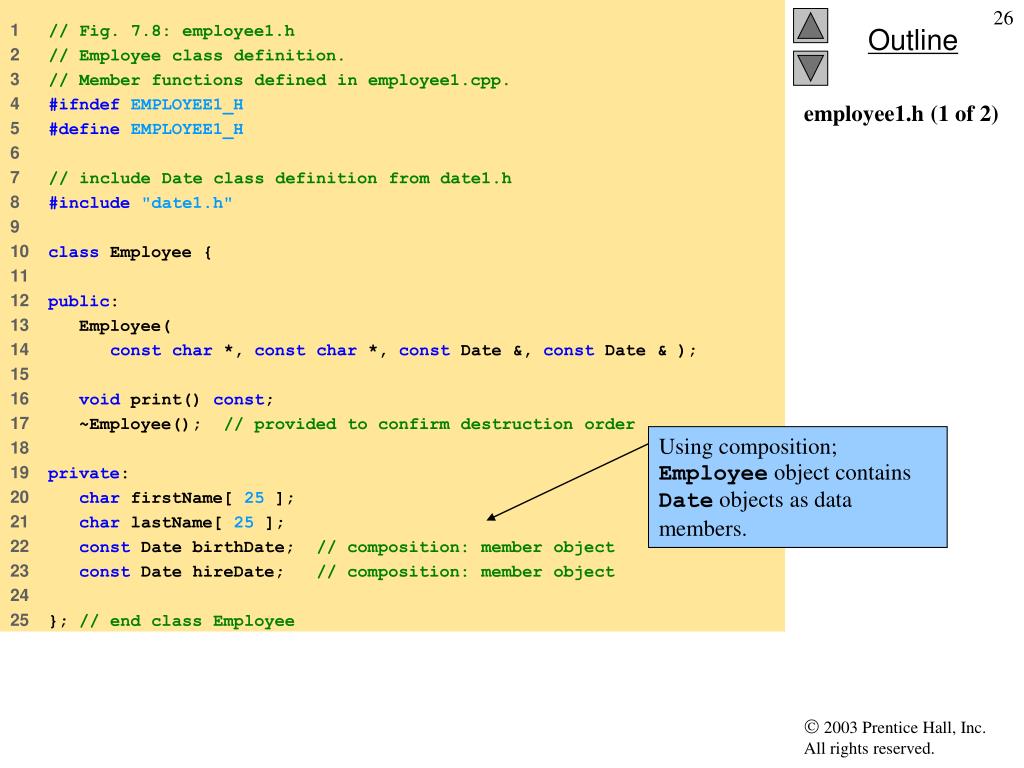Screen dimensions: 1024x768
Task: Click the void print() const line
Action: point(176,400)
